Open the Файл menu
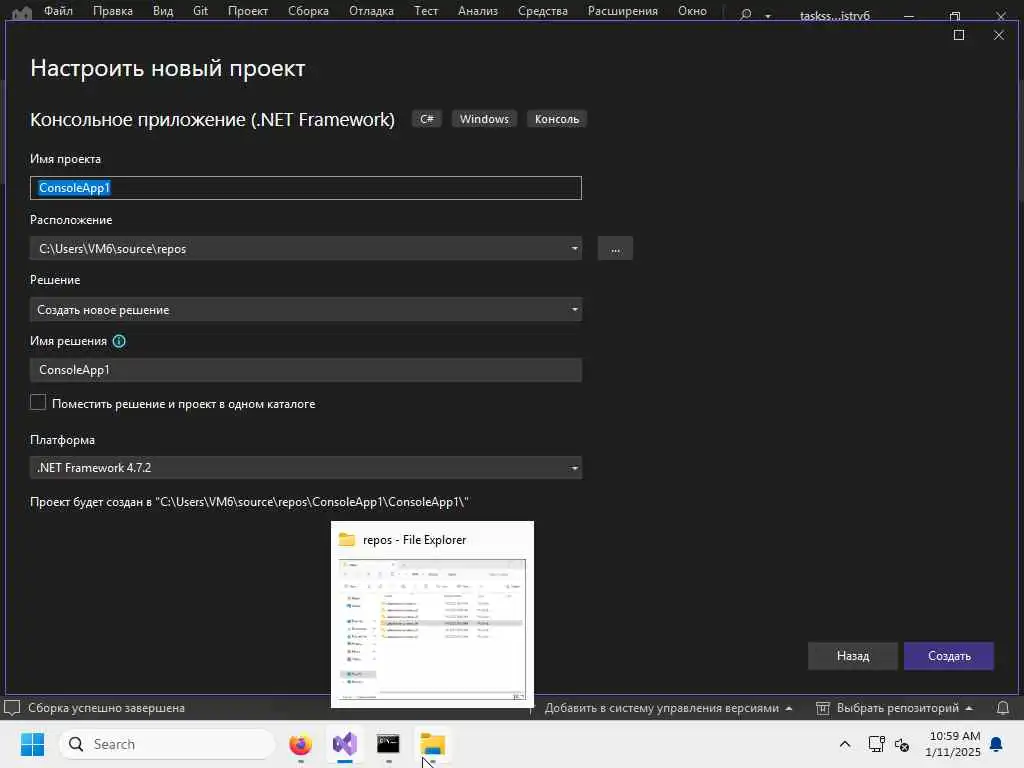 [58, 11]
